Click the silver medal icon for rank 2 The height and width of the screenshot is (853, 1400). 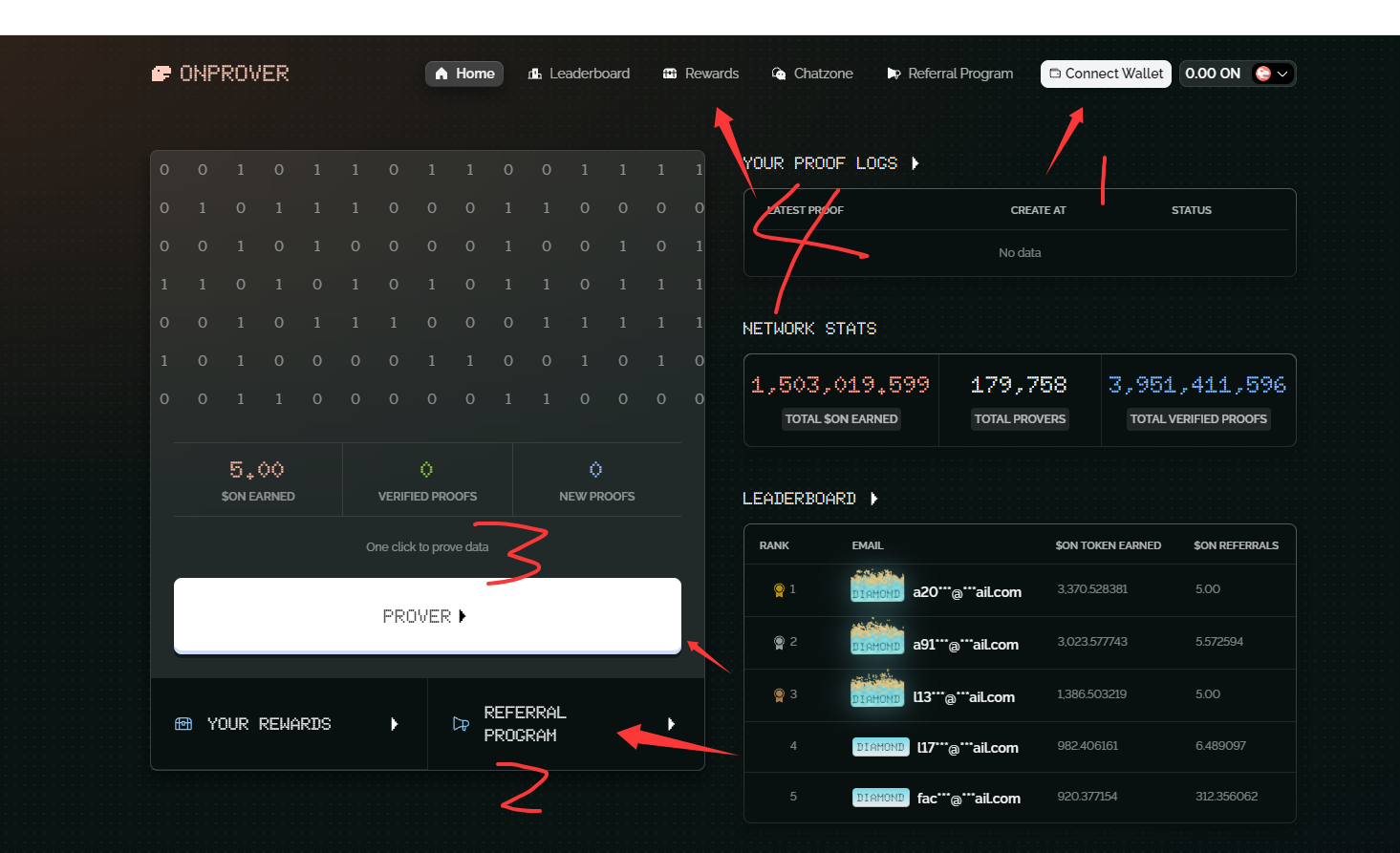[x=779, y=641]
